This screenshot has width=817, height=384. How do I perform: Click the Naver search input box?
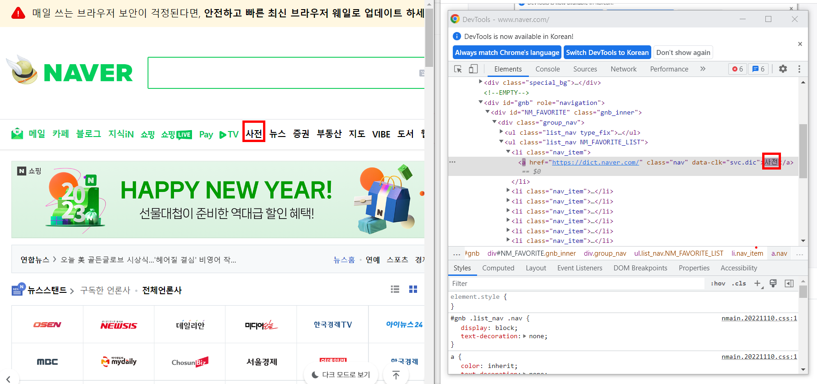[287, 73]
